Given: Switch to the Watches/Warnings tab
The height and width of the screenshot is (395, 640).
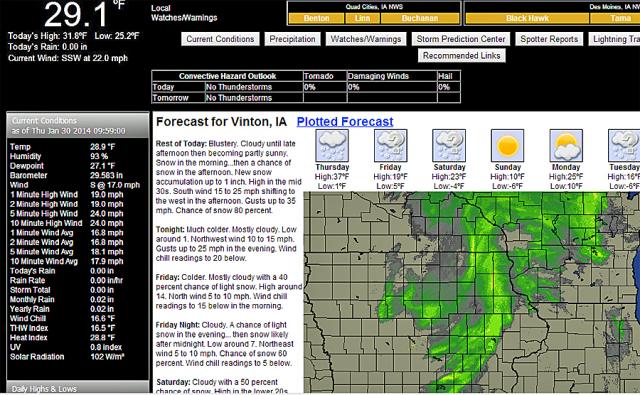Looking at the screenshot, I should pyautogui.click(x=366, y=39).
